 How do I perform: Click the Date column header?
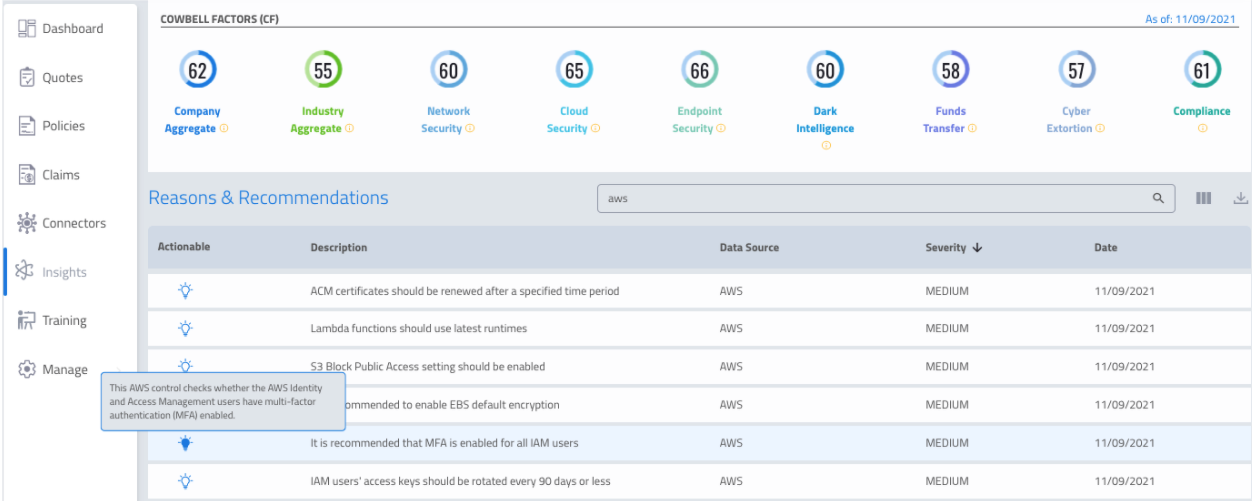pyautogui.click(x=1106, y=247)
